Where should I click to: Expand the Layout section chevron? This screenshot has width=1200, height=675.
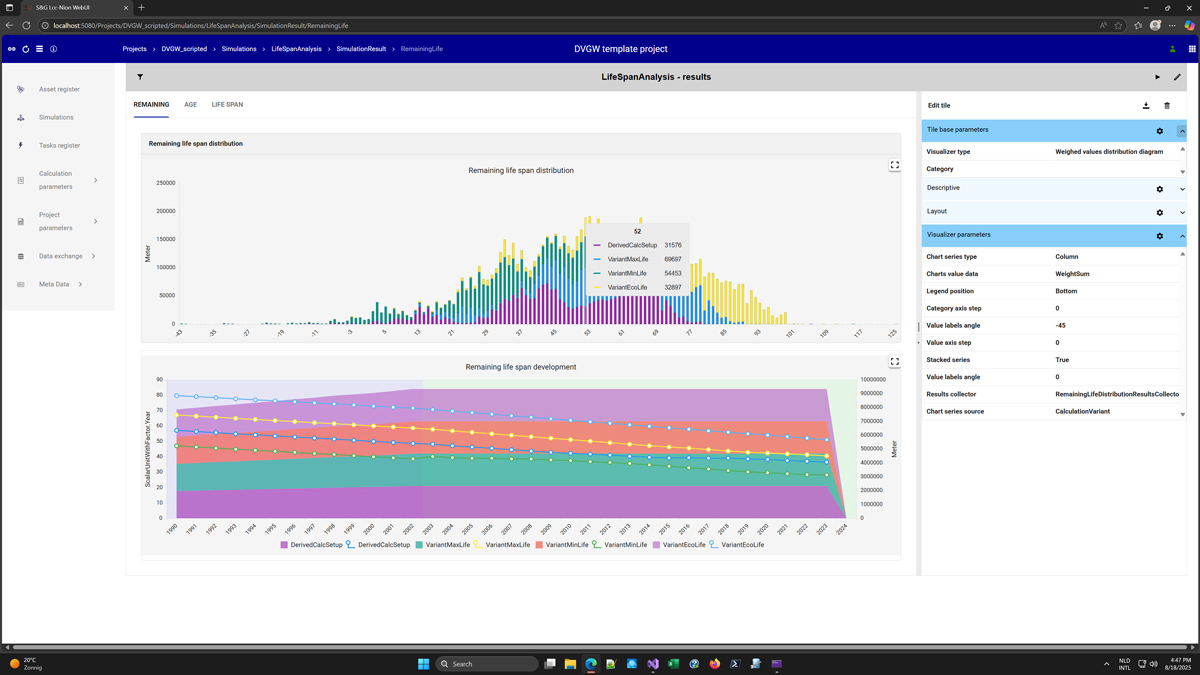(x=1182, y=212)
